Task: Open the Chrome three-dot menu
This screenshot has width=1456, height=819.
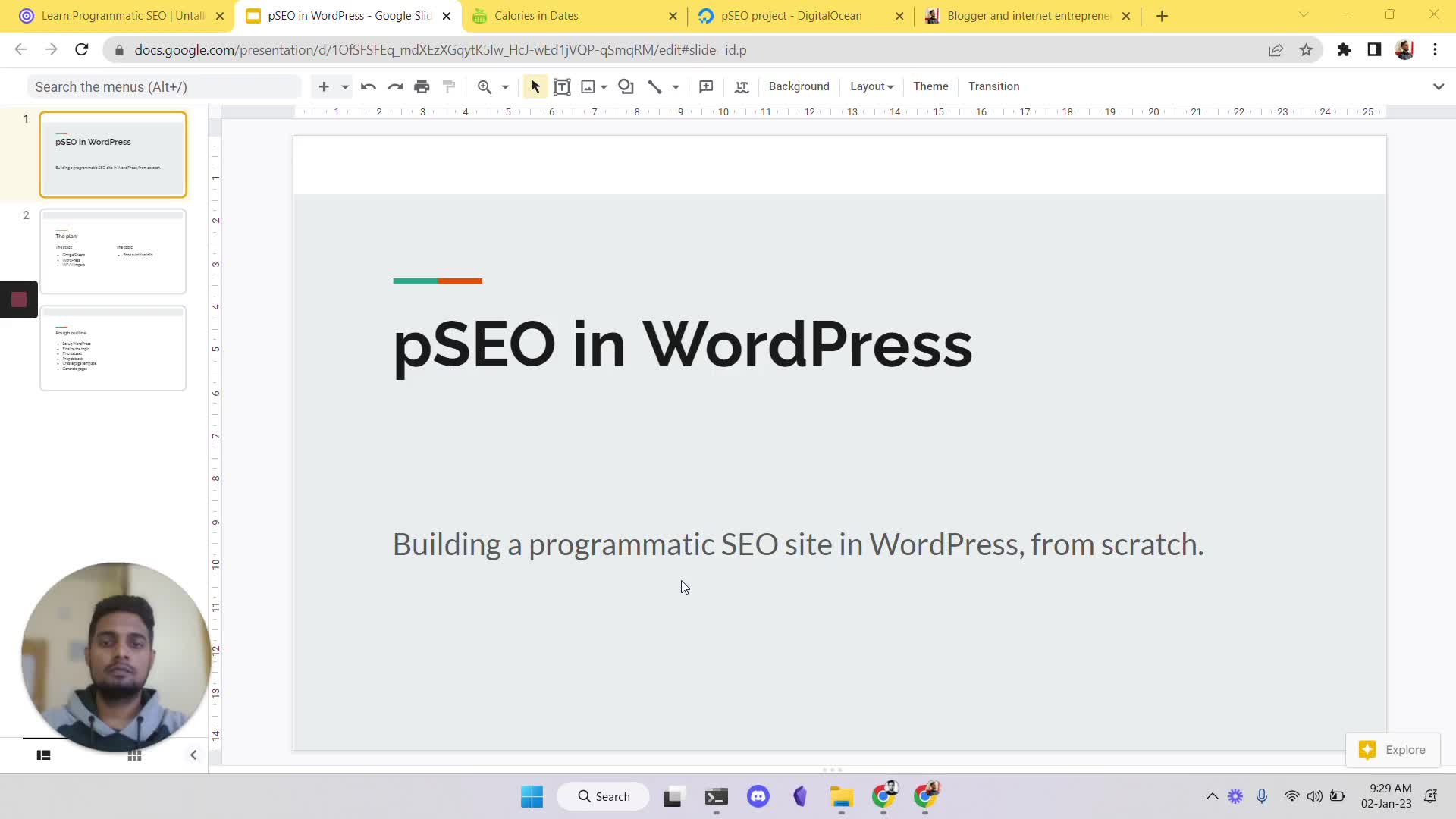Action: click(x=1435, y=49)
